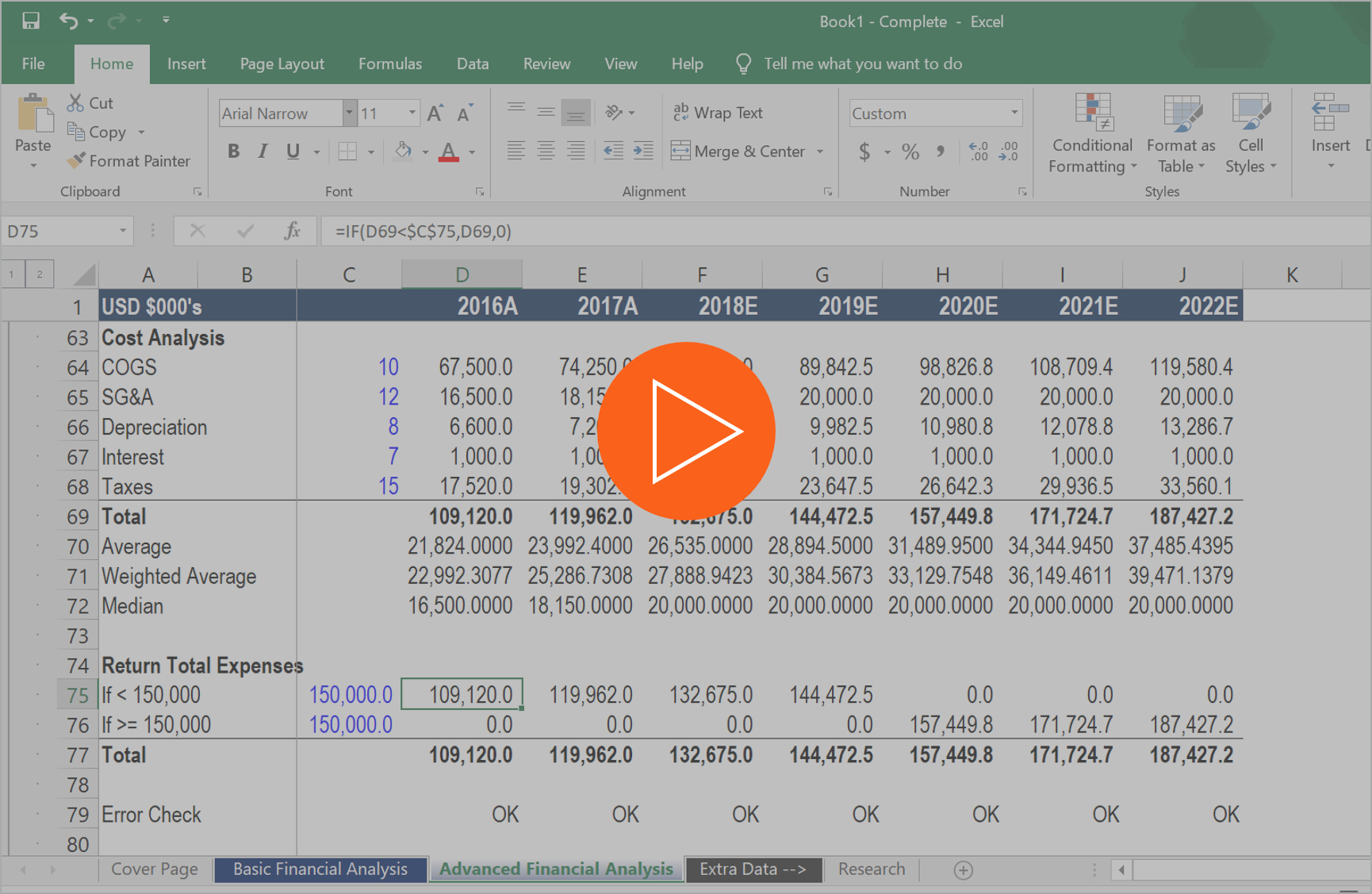Toggle italic formatting
This screenshot has width=1372, height=894.
263,151
